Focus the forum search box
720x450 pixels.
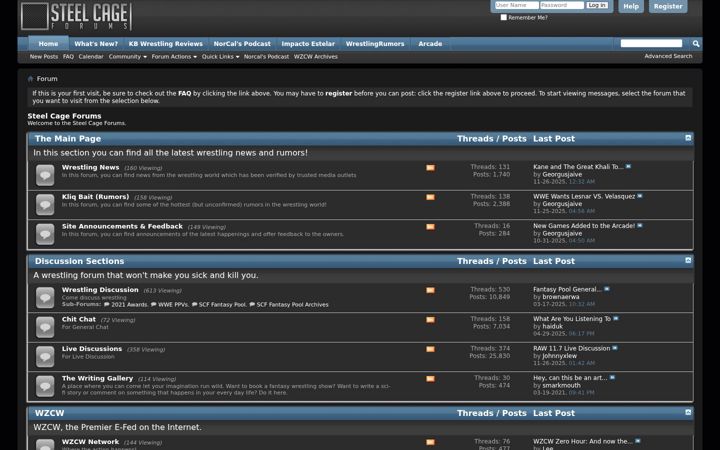[x=651, y=43]
